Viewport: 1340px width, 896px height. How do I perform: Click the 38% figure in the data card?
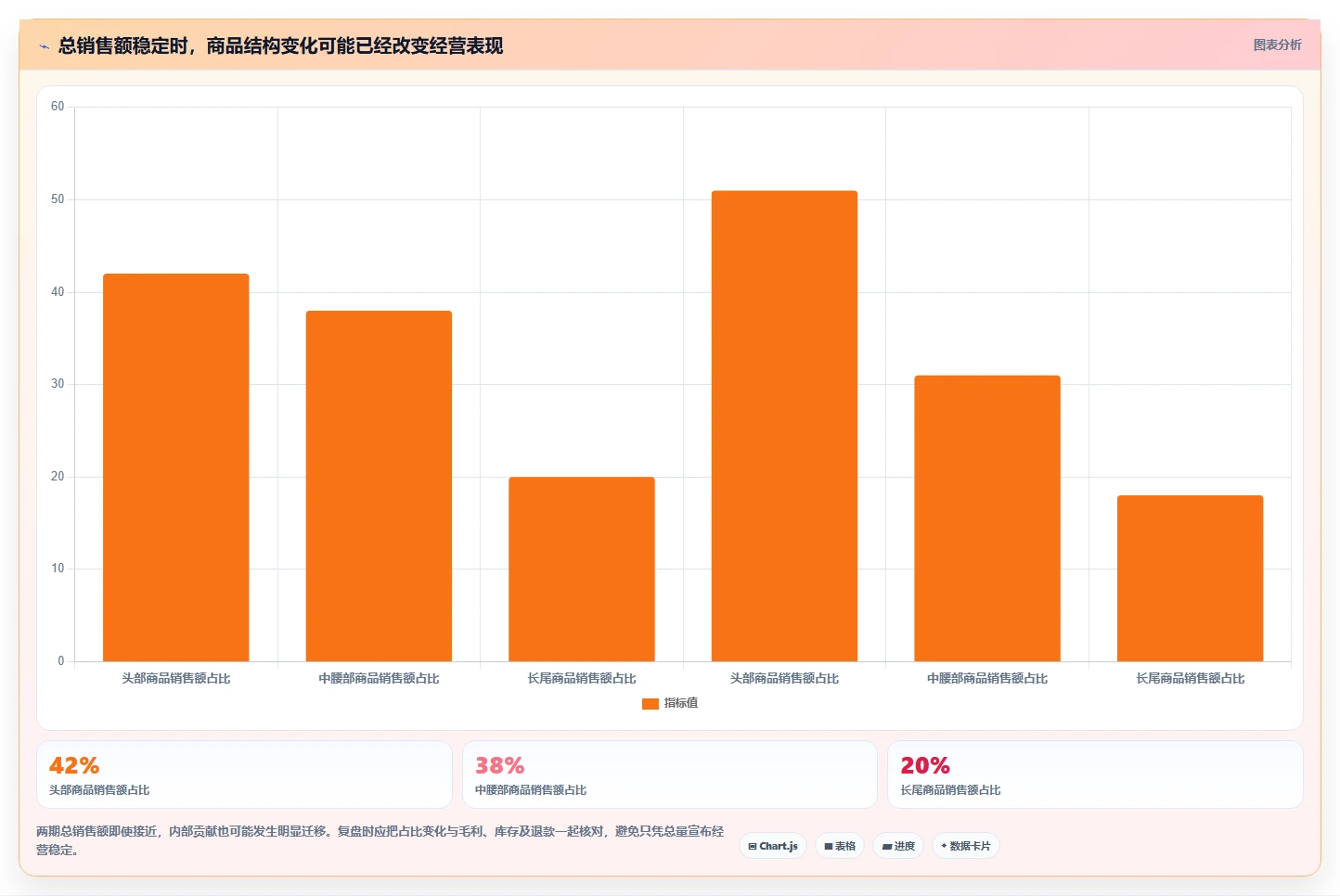pyautogui.click(x=499, y=765)
